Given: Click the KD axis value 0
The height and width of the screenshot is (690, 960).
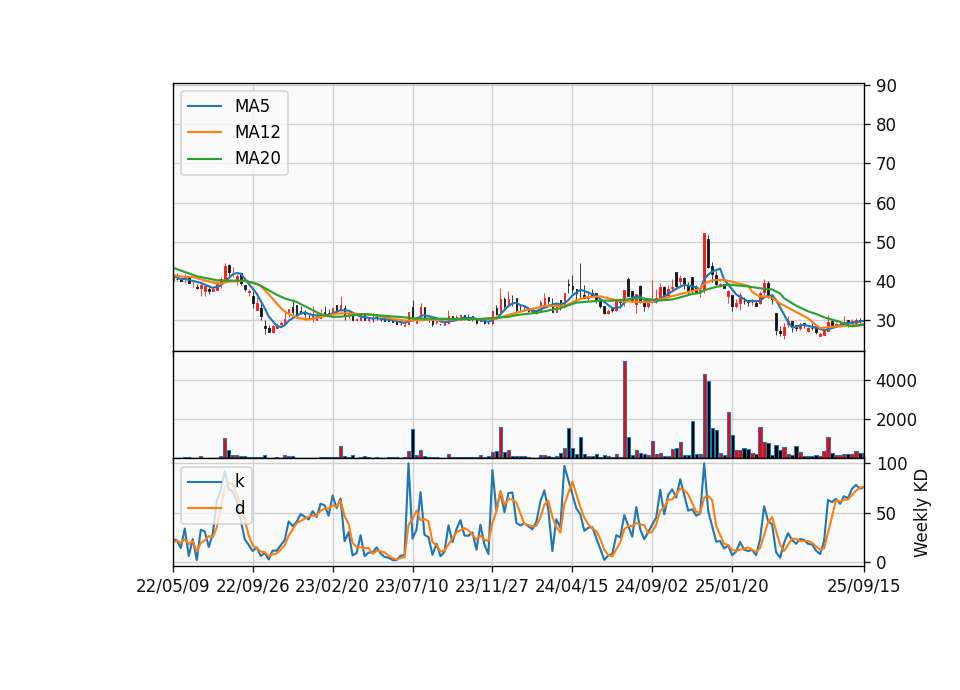Looking at the screenshot, I should pyautogui.click(x=881, y=562).
